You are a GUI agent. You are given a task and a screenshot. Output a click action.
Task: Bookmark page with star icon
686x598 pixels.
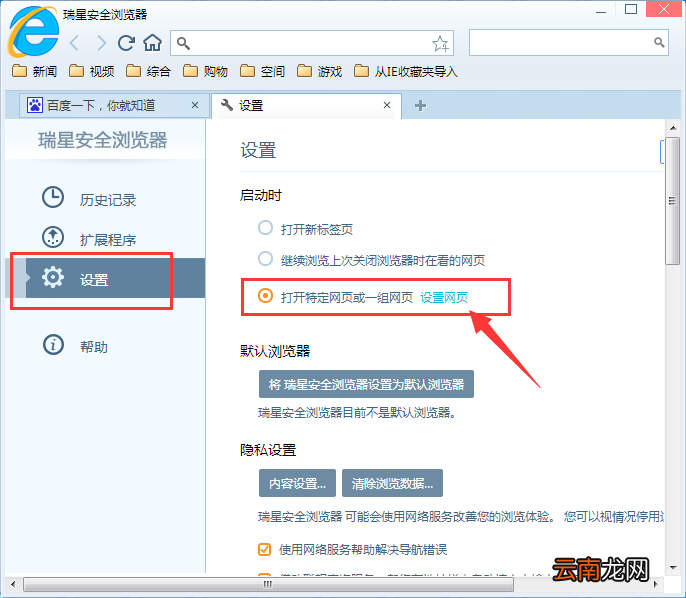[440, 43]
